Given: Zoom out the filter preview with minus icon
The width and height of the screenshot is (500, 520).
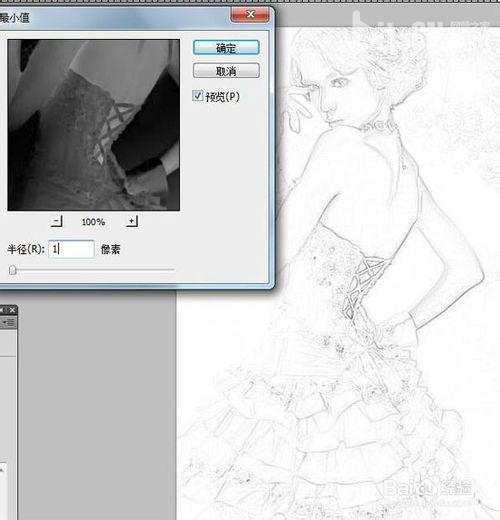Looking at the screenshot, I should point(56,221).
